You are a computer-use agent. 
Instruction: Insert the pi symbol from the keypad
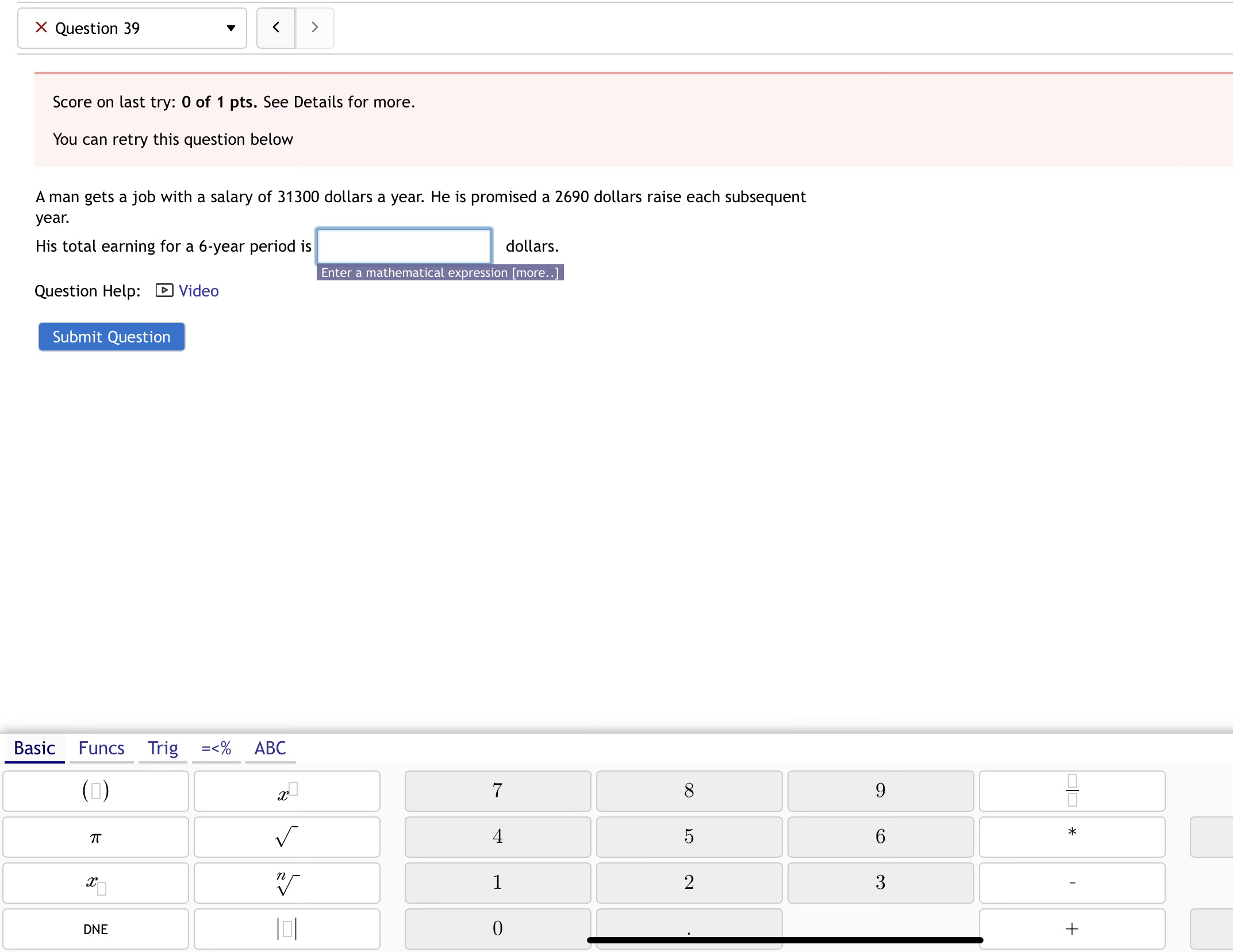pyautogui.click(x=95, y=837)
